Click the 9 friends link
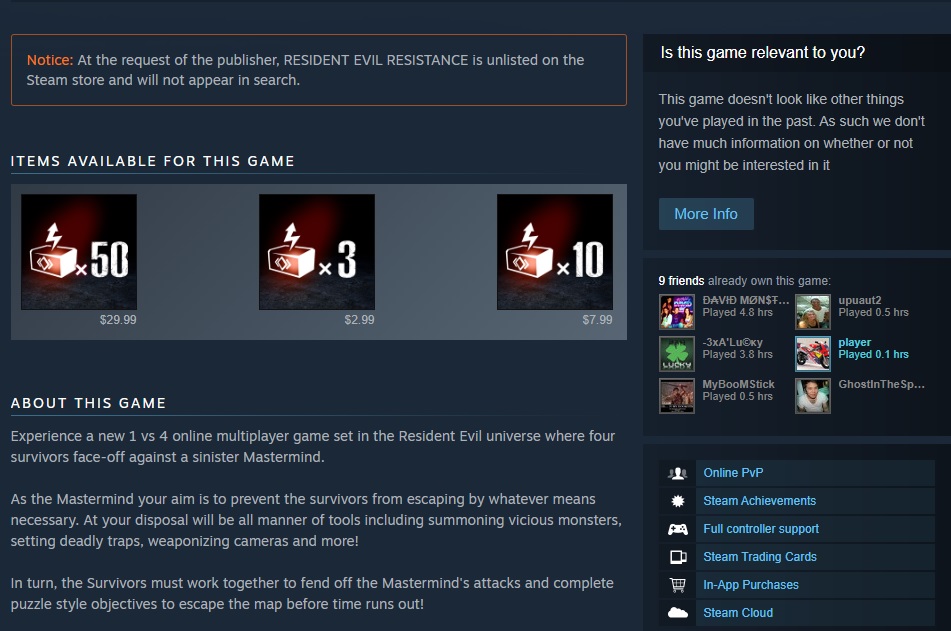Viewport: 951px width, 631px height. [681, 281]
